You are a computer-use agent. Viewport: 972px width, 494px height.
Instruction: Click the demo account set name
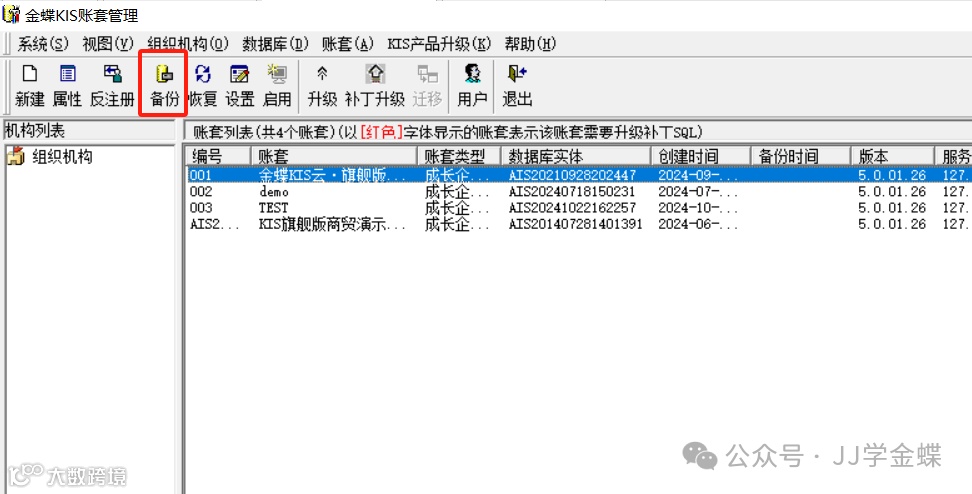(273, 192)
